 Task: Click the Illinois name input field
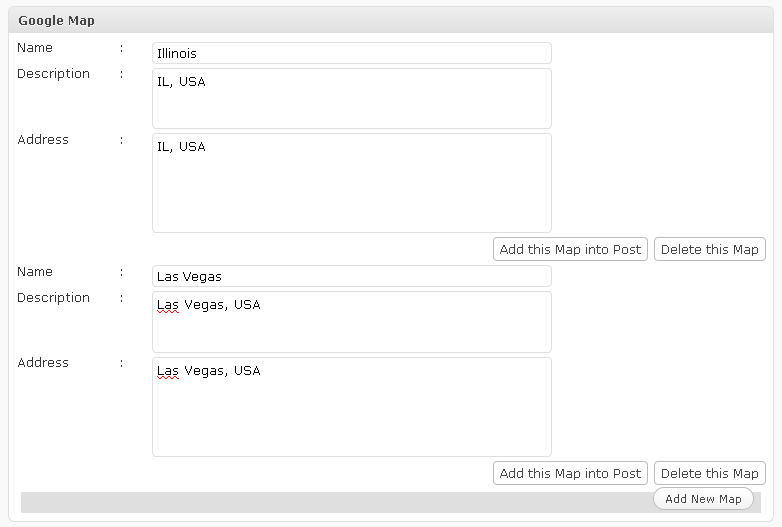(x=352, y=53)
